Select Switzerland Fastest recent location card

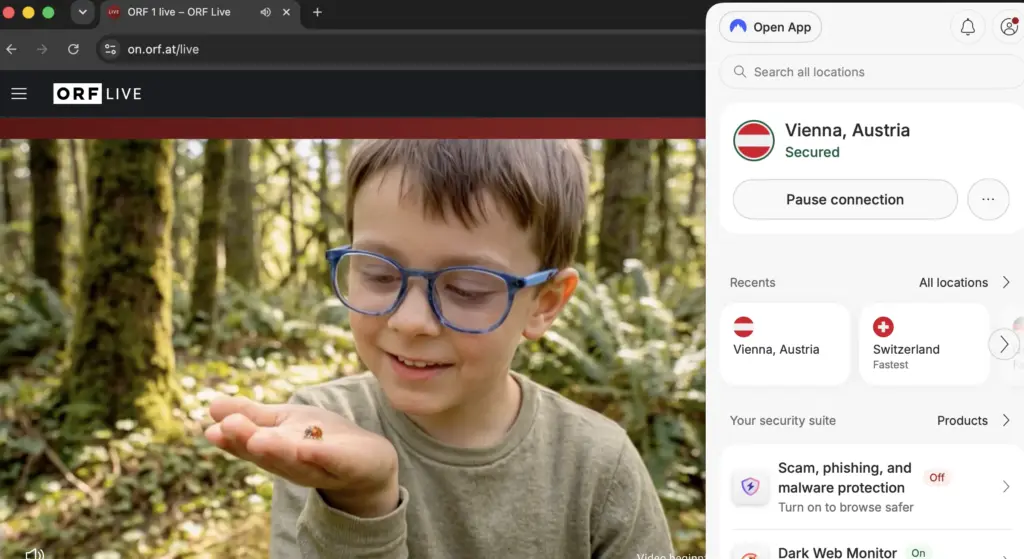[x=923, y=343]
